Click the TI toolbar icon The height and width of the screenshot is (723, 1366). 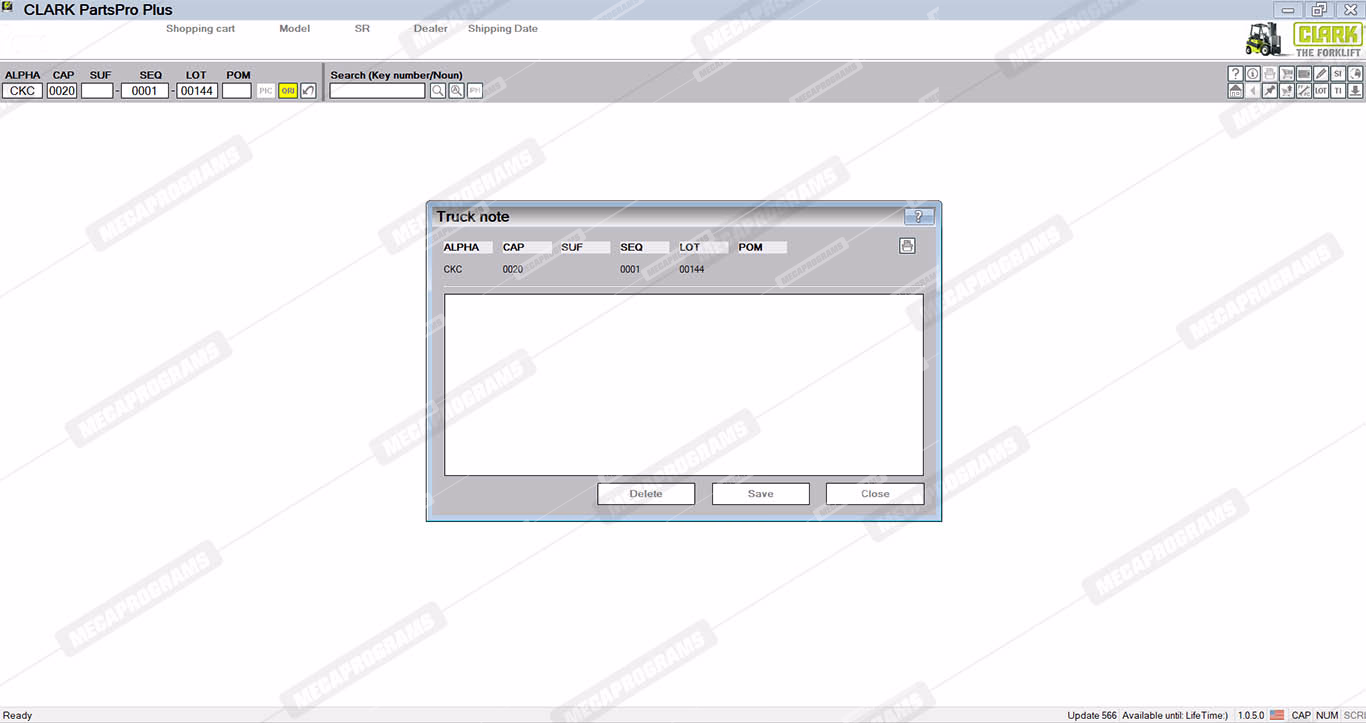(1338, 91)
